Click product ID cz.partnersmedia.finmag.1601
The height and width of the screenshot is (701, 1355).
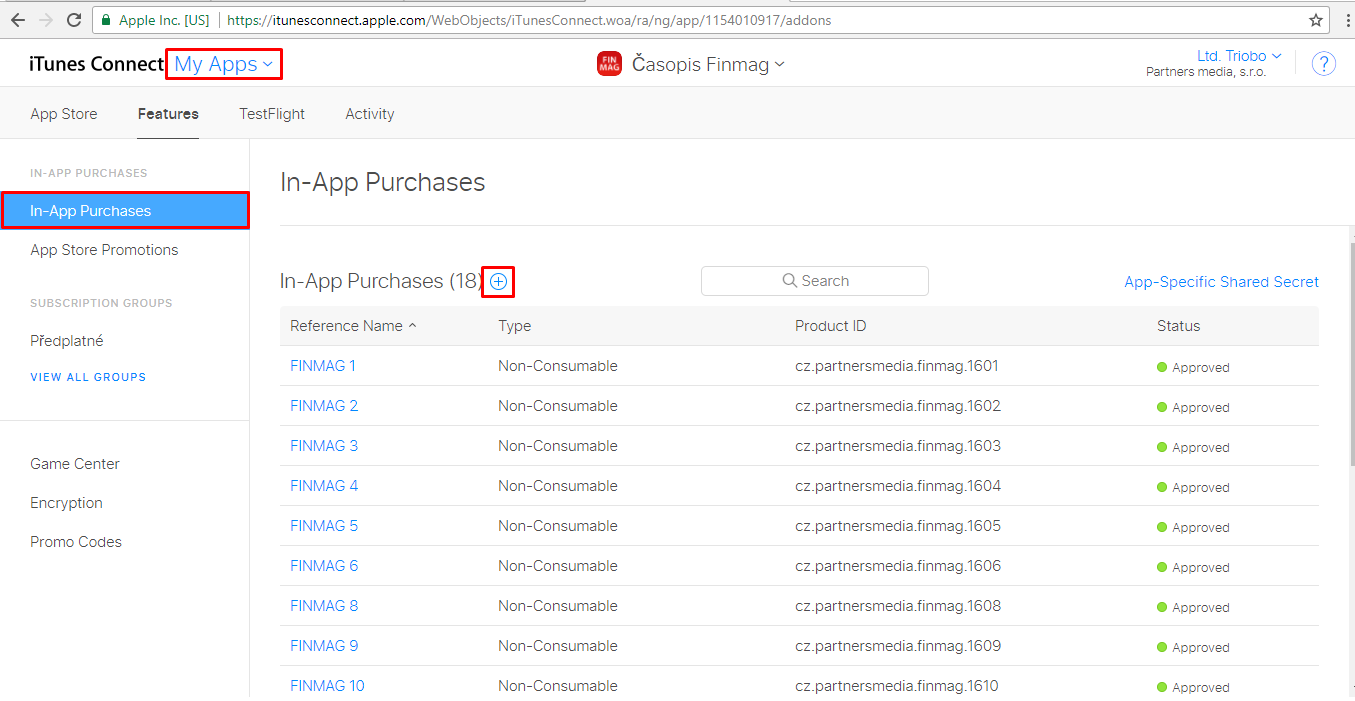coord(897,366)
